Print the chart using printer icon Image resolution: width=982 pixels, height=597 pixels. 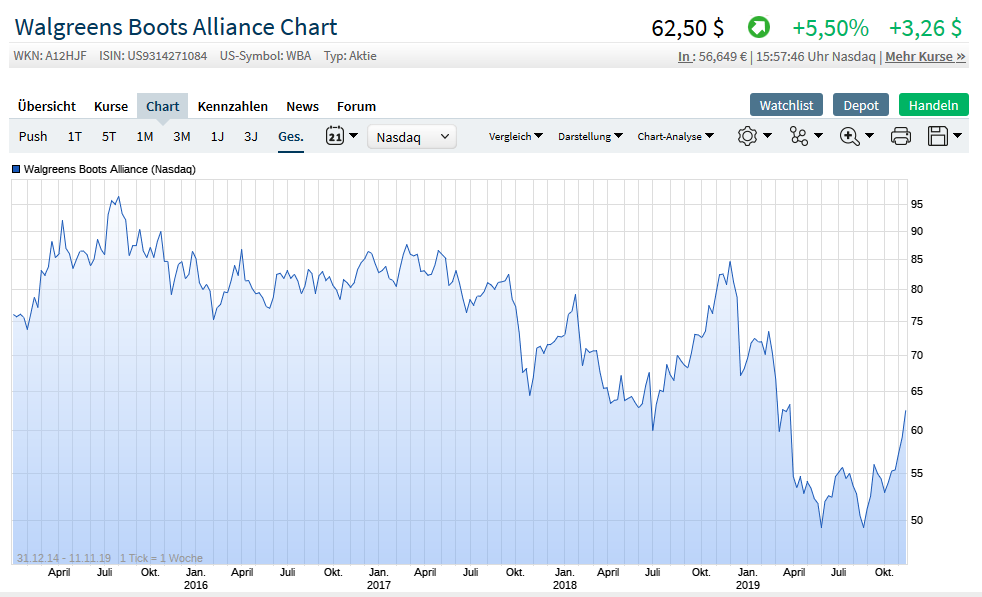900,136
